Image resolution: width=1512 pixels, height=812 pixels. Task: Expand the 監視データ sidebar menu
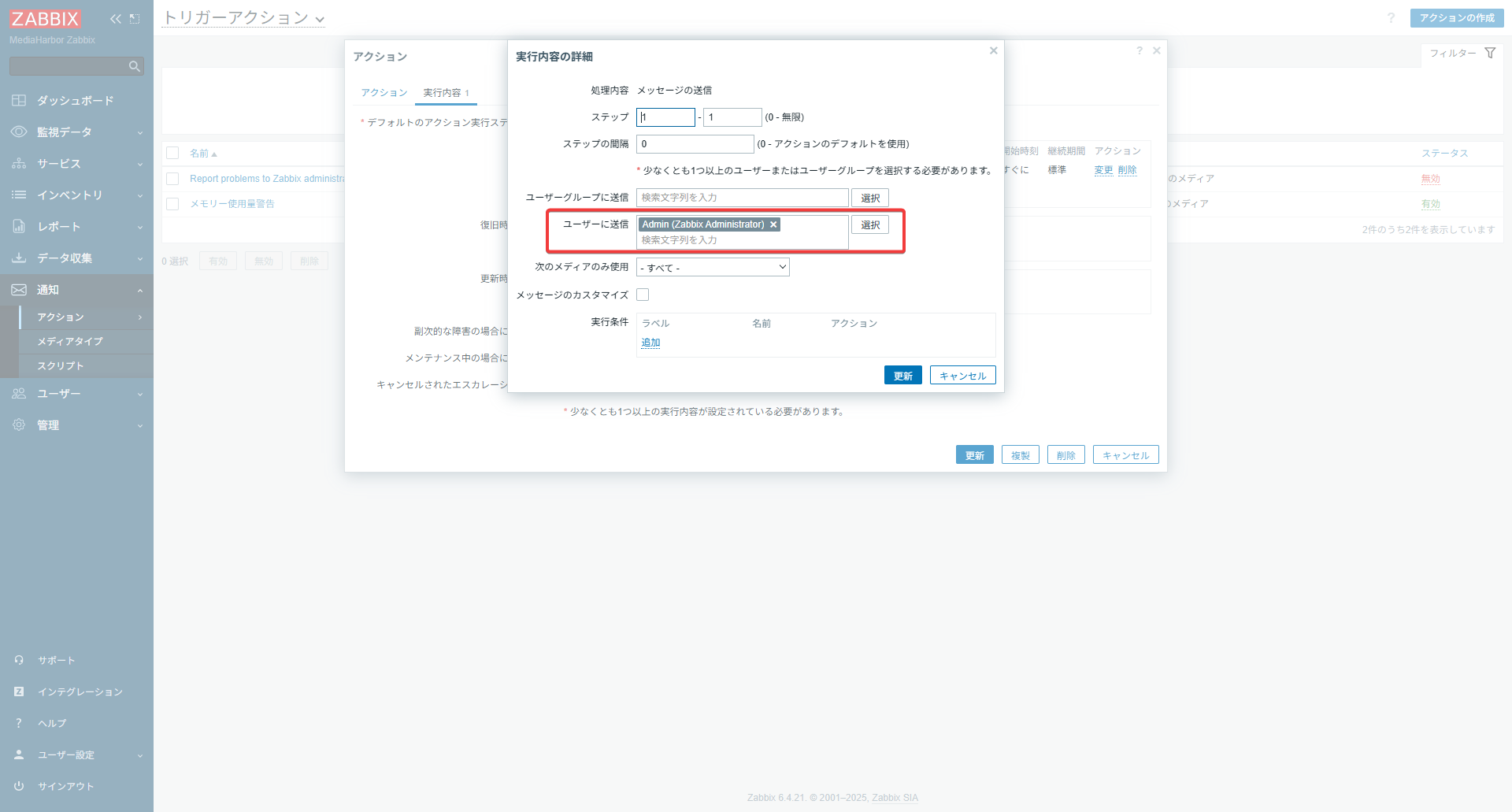[76, 132]
